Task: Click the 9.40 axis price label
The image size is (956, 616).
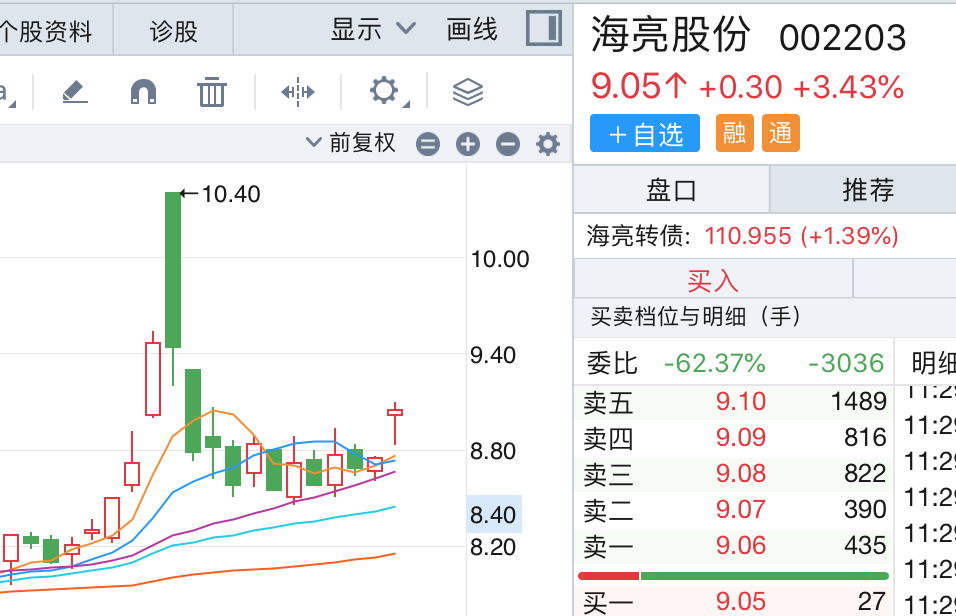Action: (x=493, y=355)
